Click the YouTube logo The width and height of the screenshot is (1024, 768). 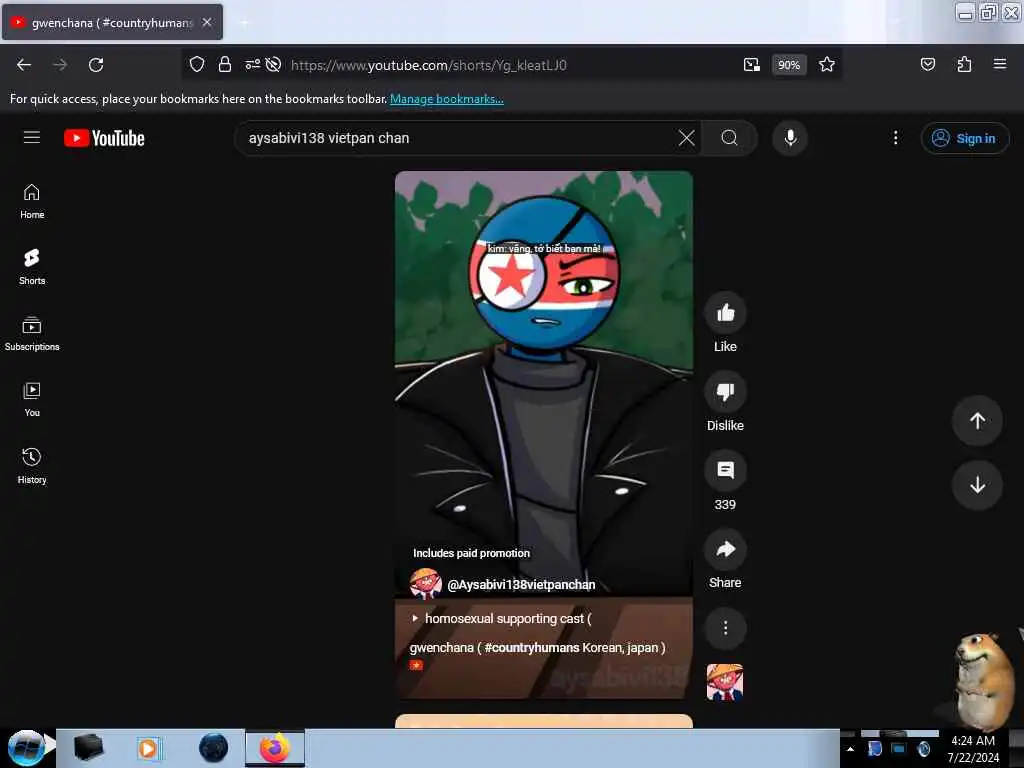pyautogui.click(x=104, y=138)
